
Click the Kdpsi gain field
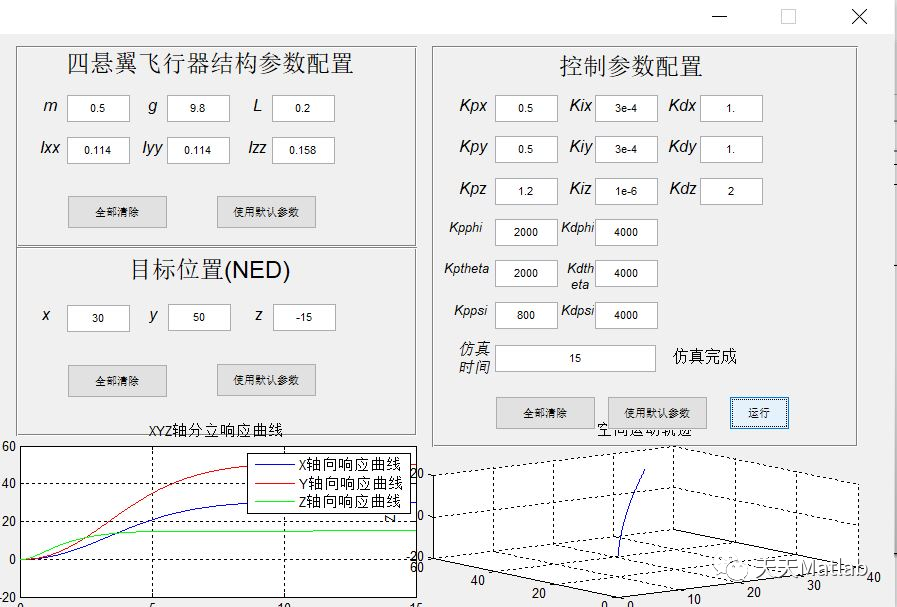point(626,315)
